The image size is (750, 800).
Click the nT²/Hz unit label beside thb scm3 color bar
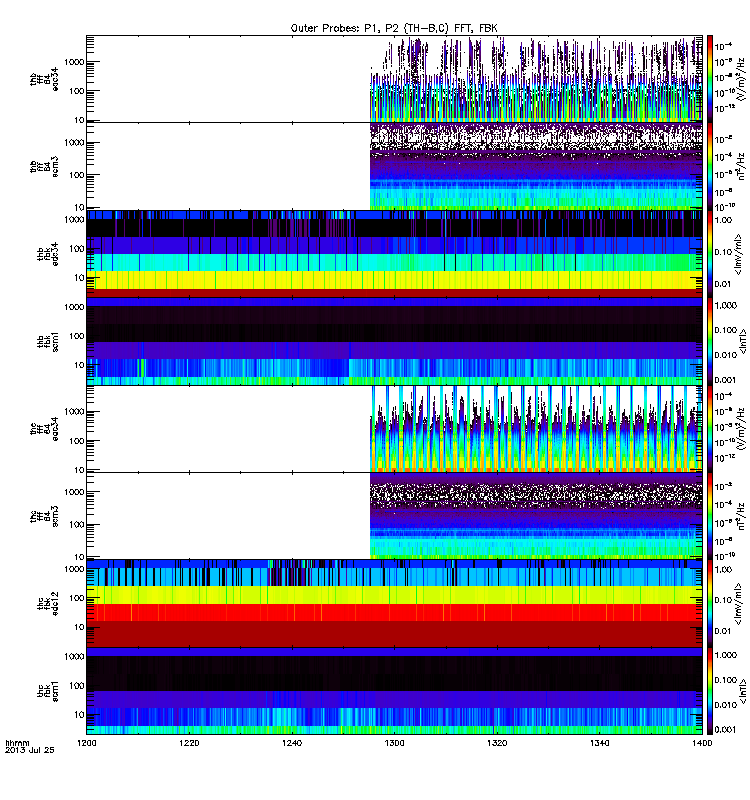tap(742, 166)
